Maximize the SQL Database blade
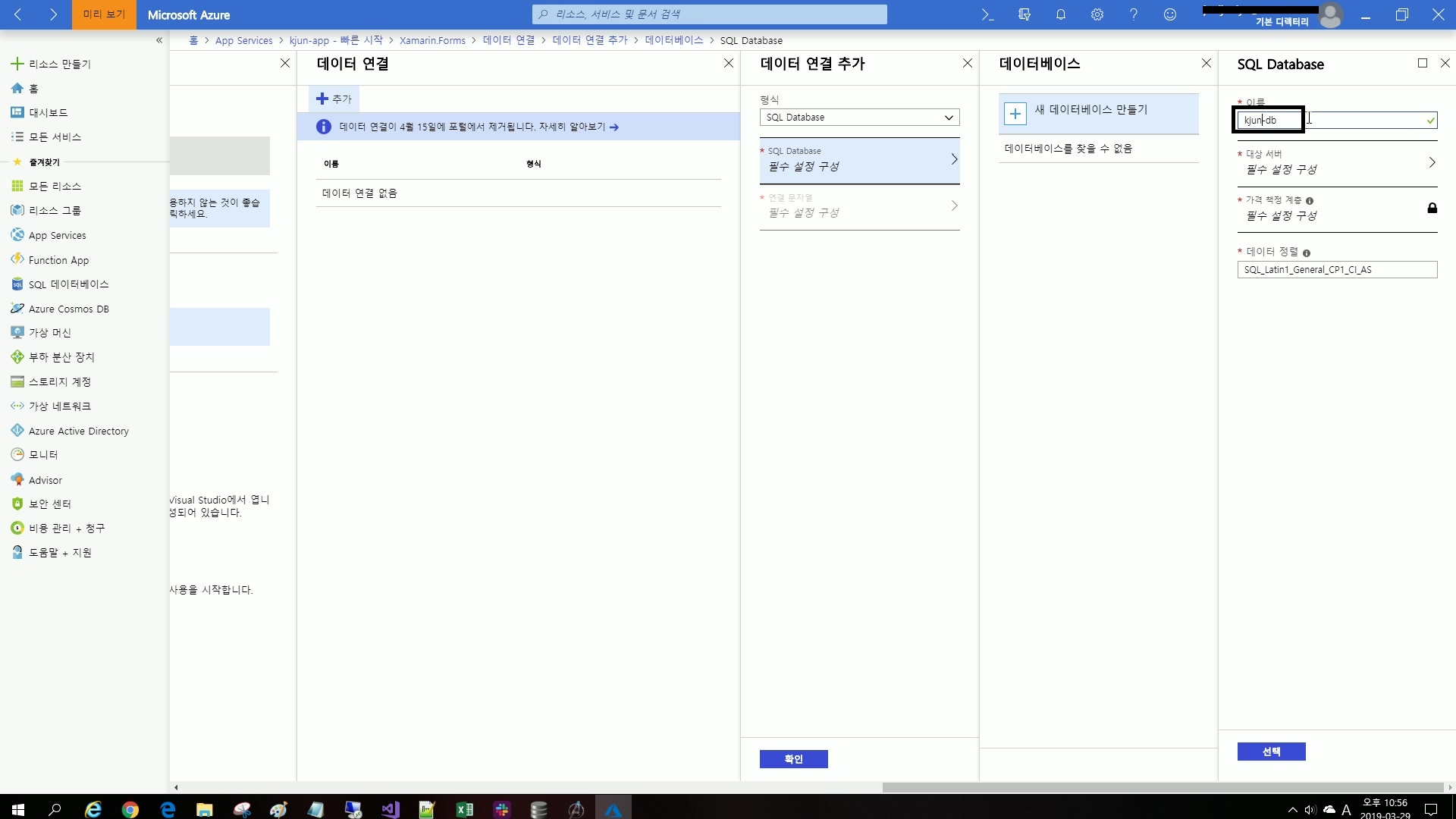 click(1422, 64)
